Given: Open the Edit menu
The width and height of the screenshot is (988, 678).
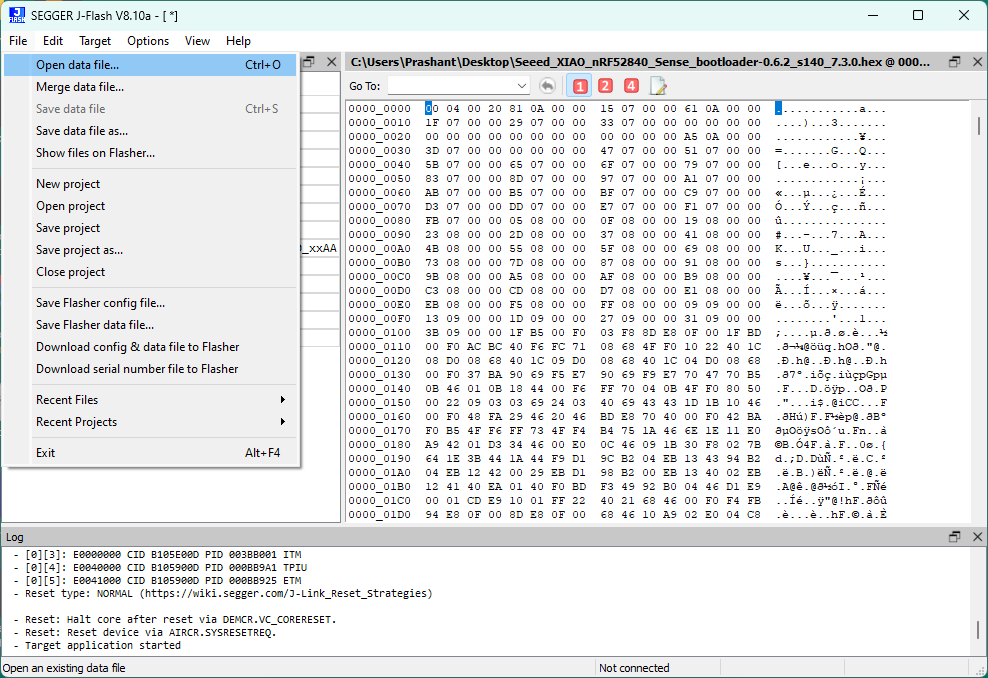Looking at the screenshot, I should tap(53, 41).
